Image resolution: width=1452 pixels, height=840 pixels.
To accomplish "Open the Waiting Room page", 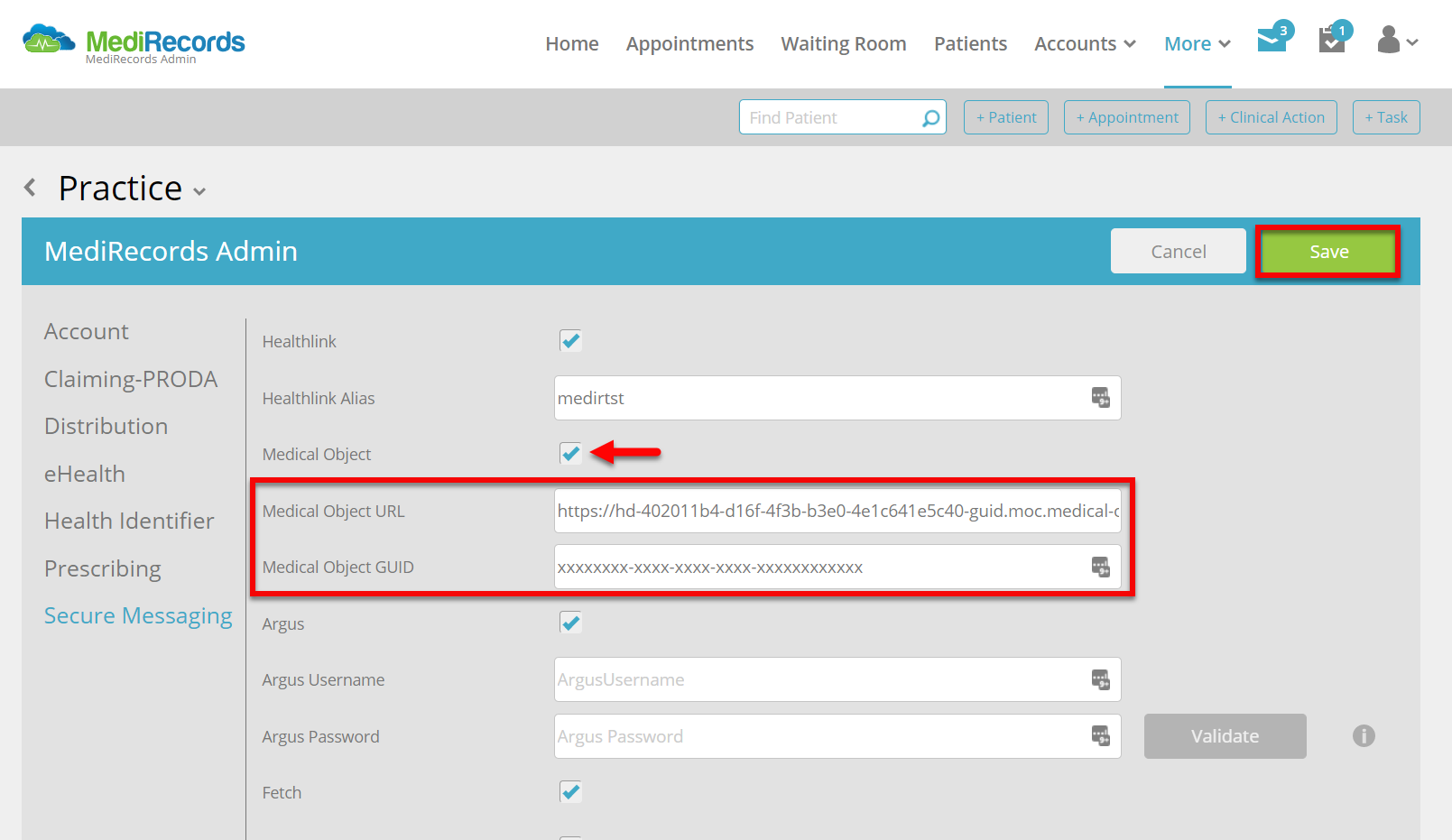I will click(844, 43).
